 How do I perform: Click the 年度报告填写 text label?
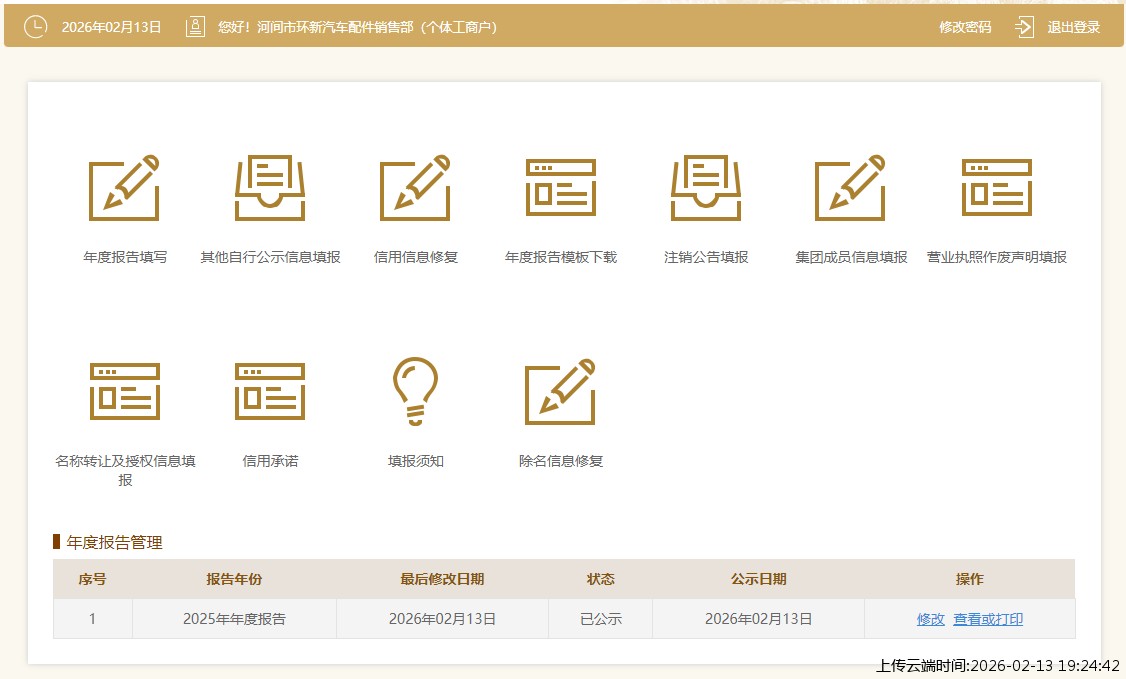pos(125,257)
